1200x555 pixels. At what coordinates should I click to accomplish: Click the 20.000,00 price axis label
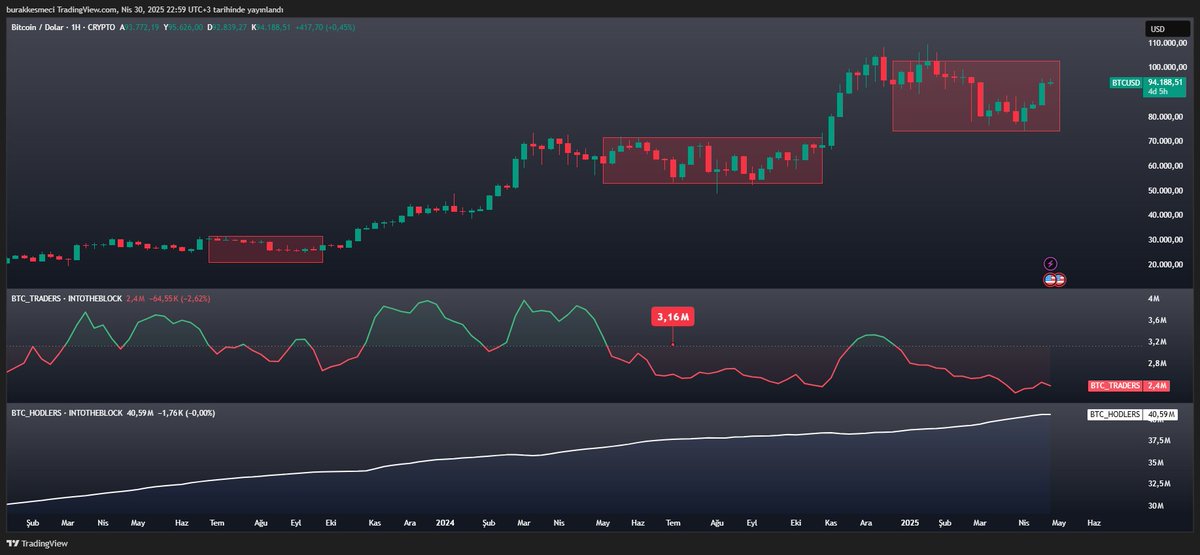[x=1166, y=265]
